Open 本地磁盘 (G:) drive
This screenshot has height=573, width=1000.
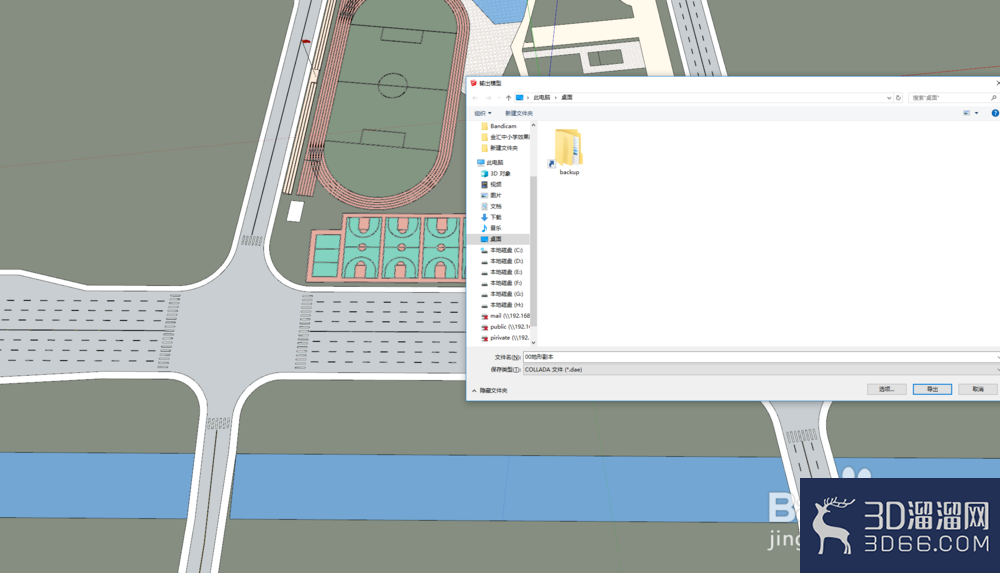coord(502,294)
